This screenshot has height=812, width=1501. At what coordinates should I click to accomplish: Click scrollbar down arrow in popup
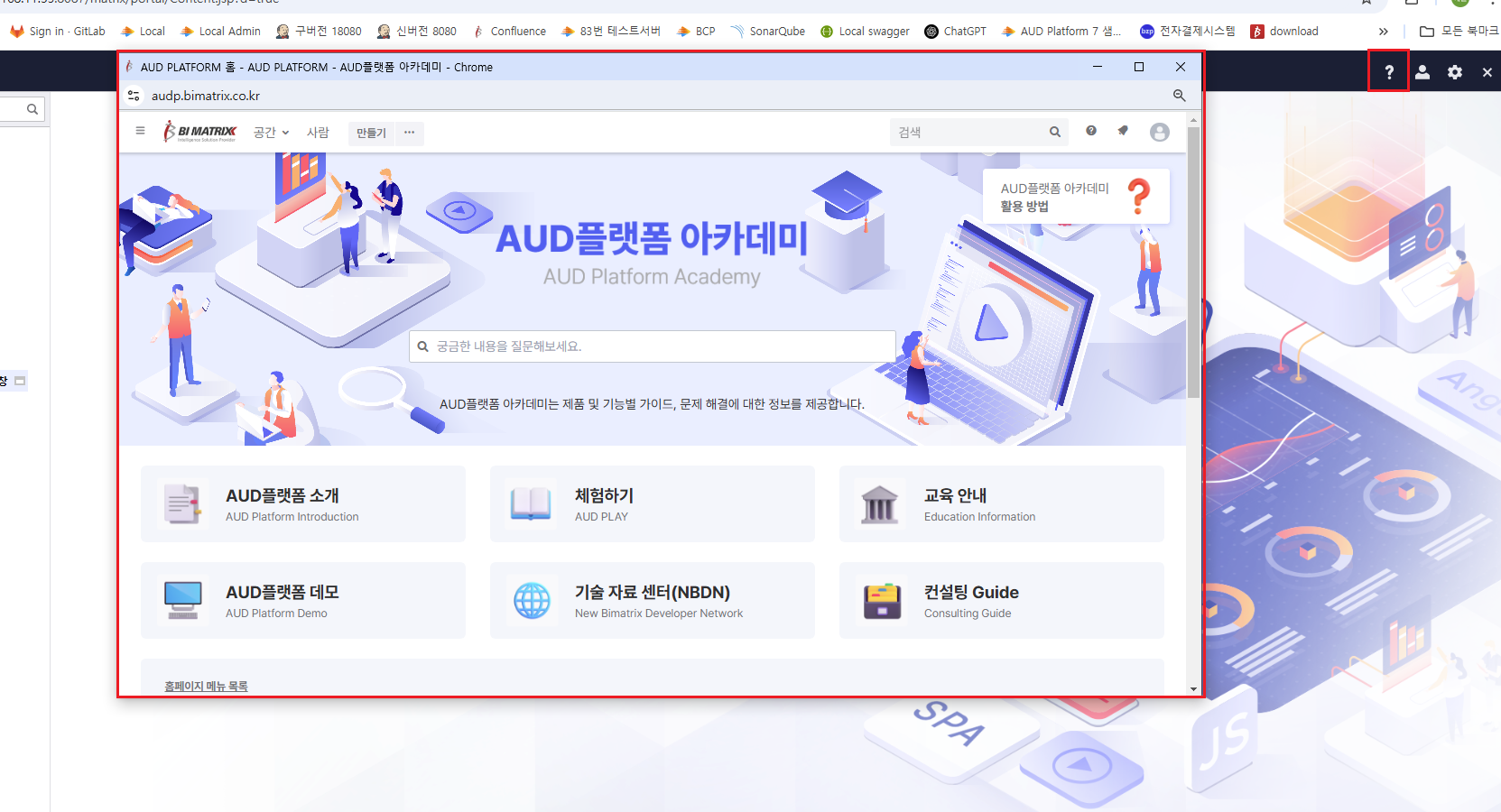tap(1193, 689)
